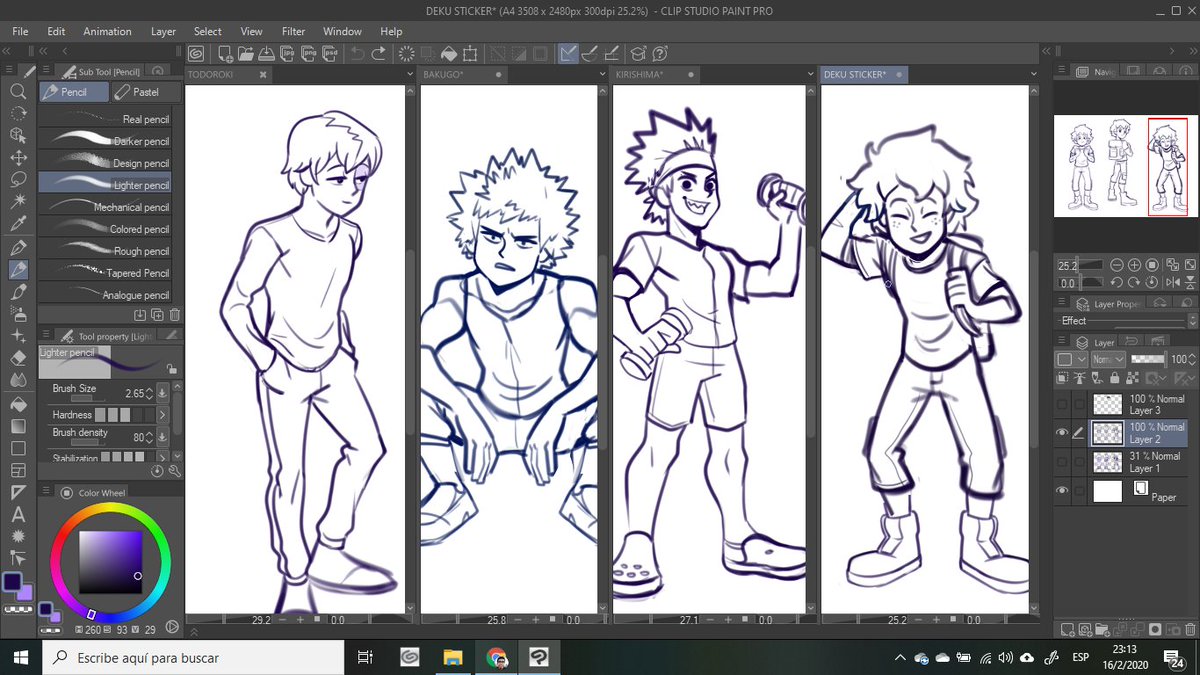Select the Frame border tool
1200x675 pixels.
point(17,470)
